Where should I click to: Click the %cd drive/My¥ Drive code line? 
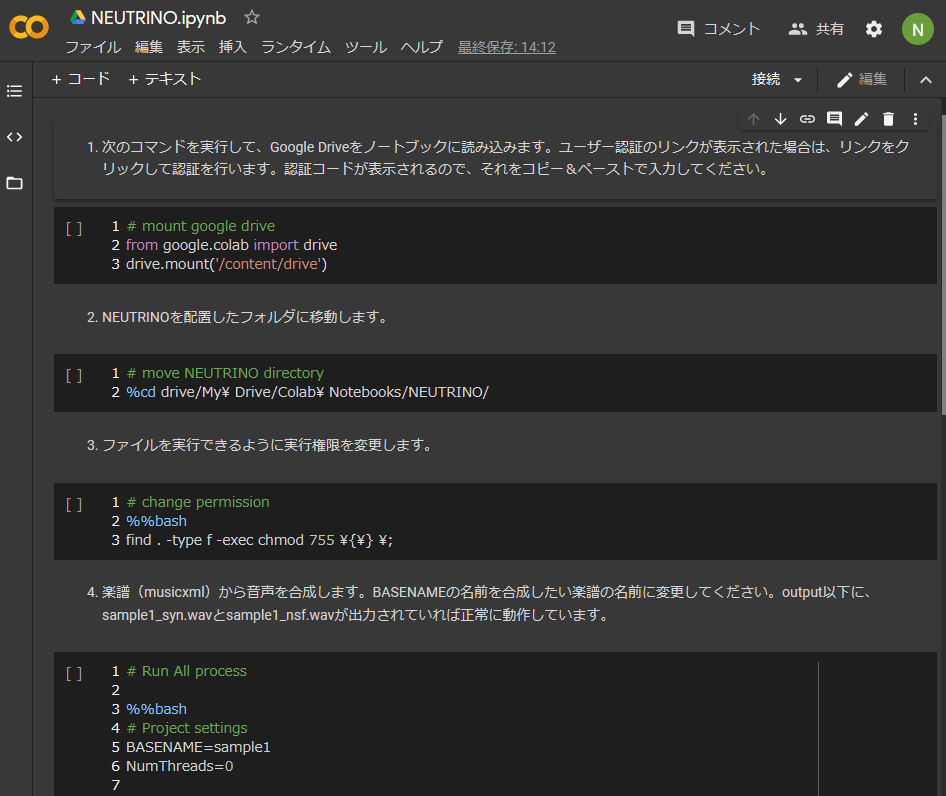point(307,392)
